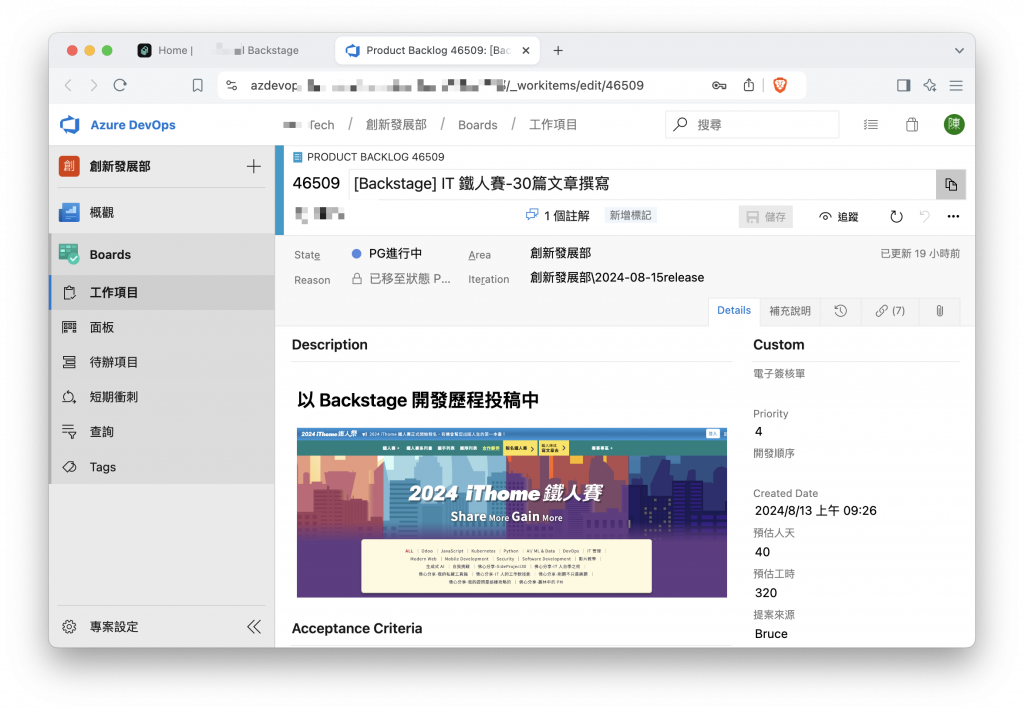Open the more actions ellipsis menu

click(953, 216)
